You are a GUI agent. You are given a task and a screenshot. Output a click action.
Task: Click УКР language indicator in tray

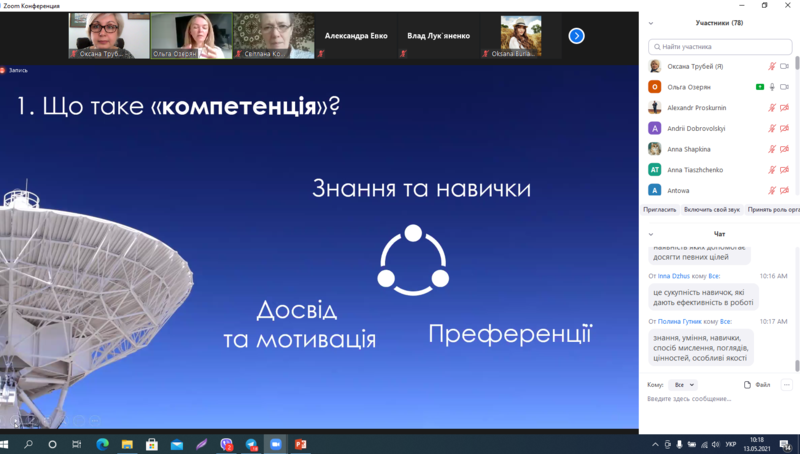(x=731, y=444)
